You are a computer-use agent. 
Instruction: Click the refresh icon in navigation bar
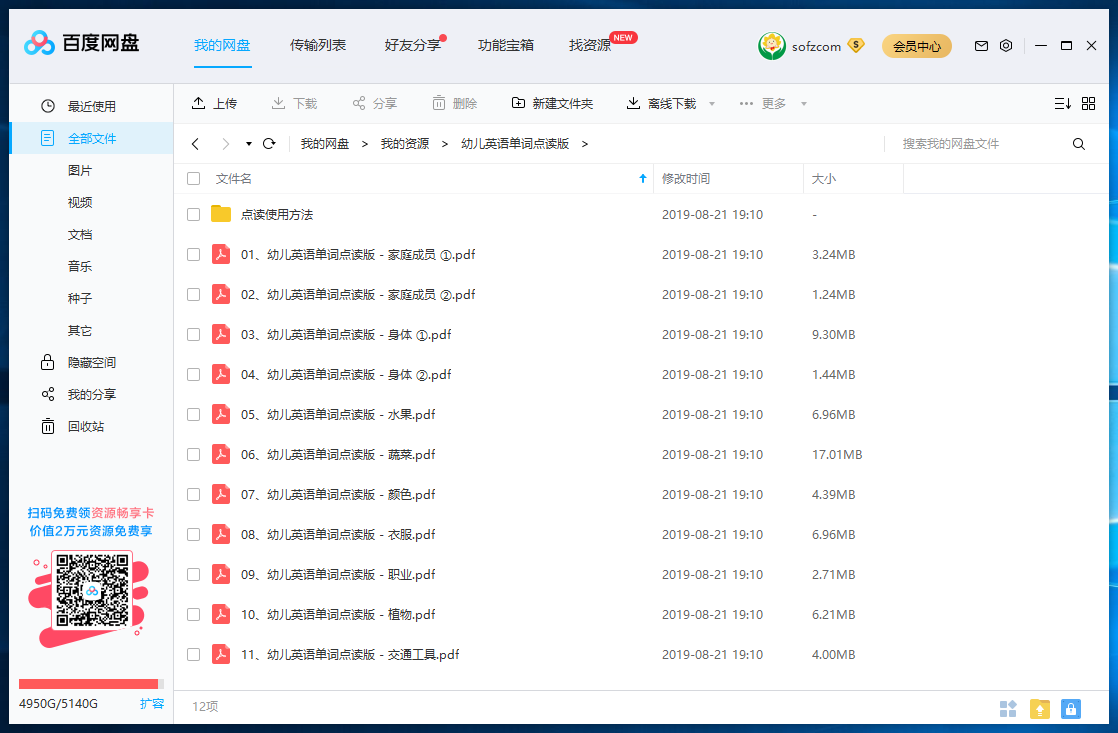[x=269, y=144]
